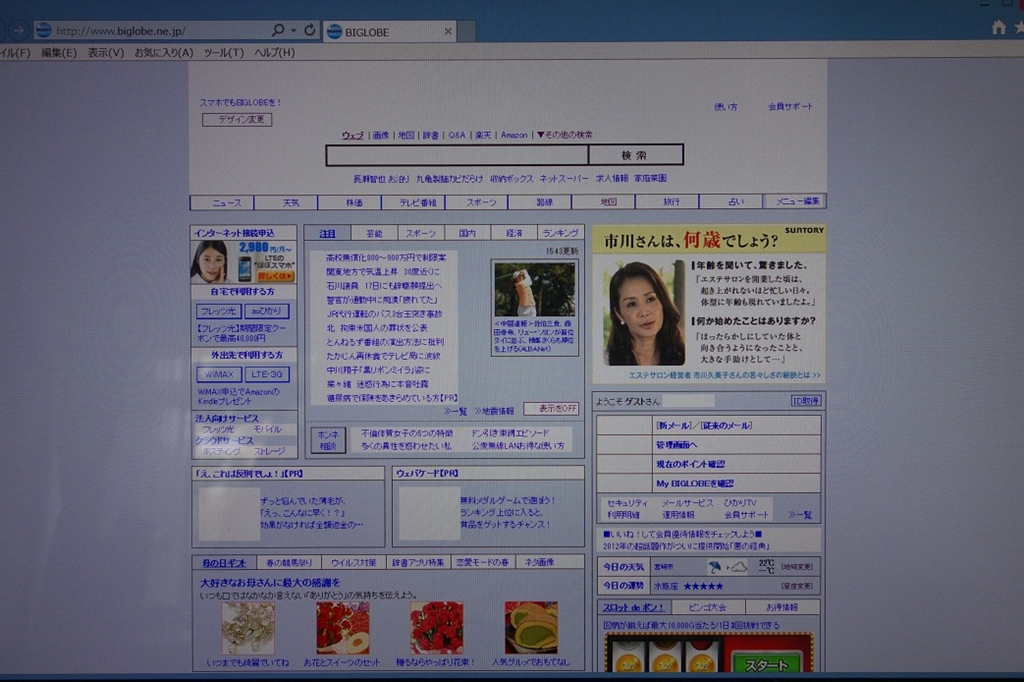
Task: Select the BIGLOBE tab
Action: (389, 31)
